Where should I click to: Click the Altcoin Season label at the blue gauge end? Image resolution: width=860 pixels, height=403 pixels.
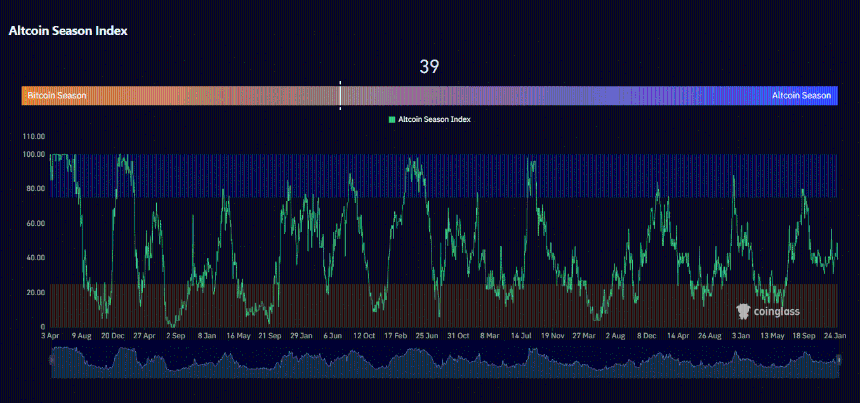click(x=801, y=96)
